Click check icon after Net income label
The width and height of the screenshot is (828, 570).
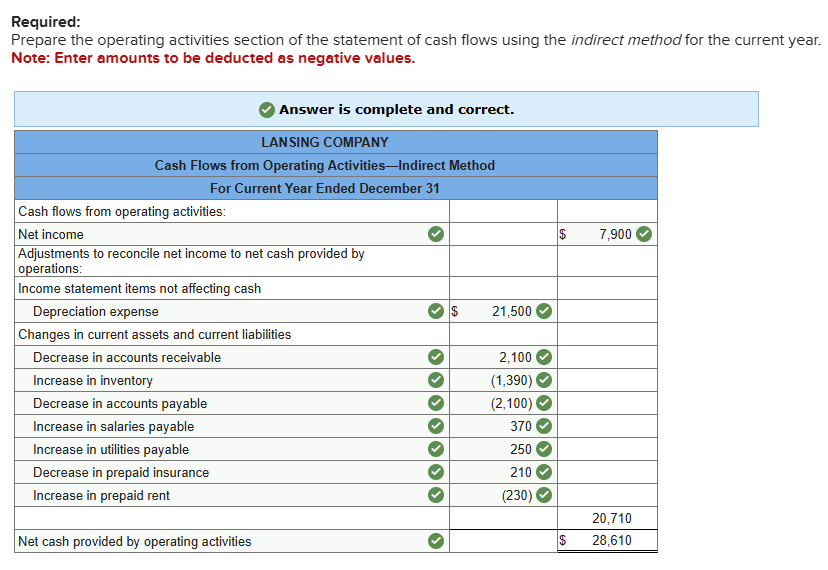point(435,234)
